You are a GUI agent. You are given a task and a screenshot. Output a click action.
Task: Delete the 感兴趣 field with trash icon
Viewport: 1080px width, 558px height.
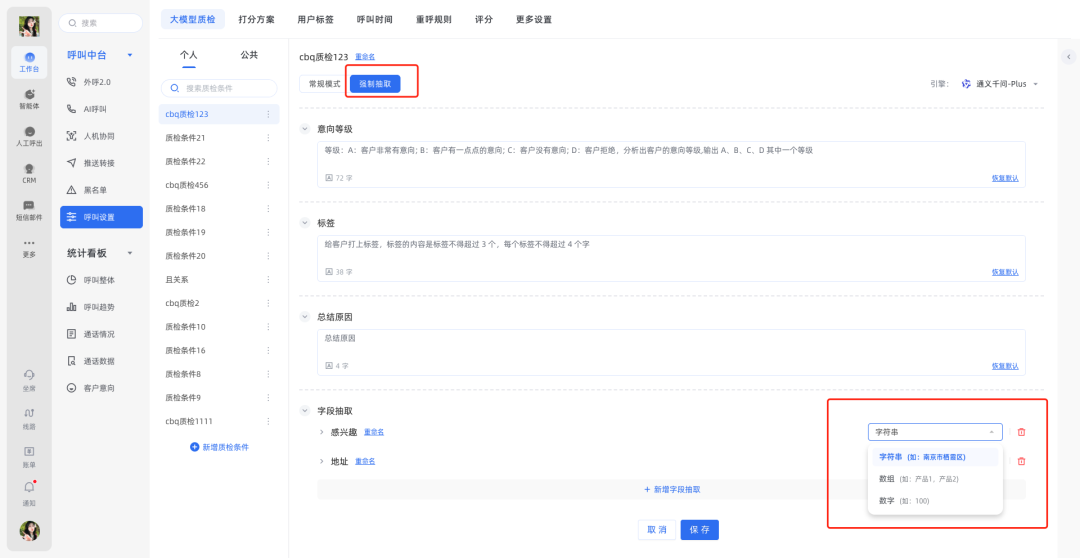(x=1021, y=432)
